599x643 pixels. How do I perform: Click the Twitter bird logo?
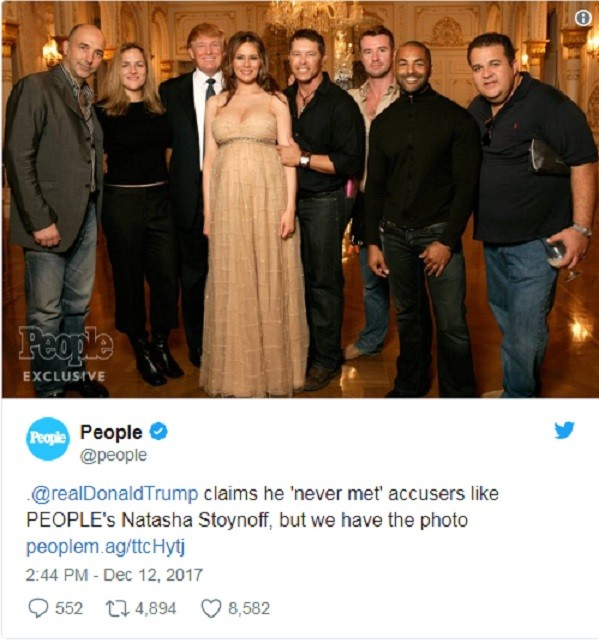click(564, 431)
